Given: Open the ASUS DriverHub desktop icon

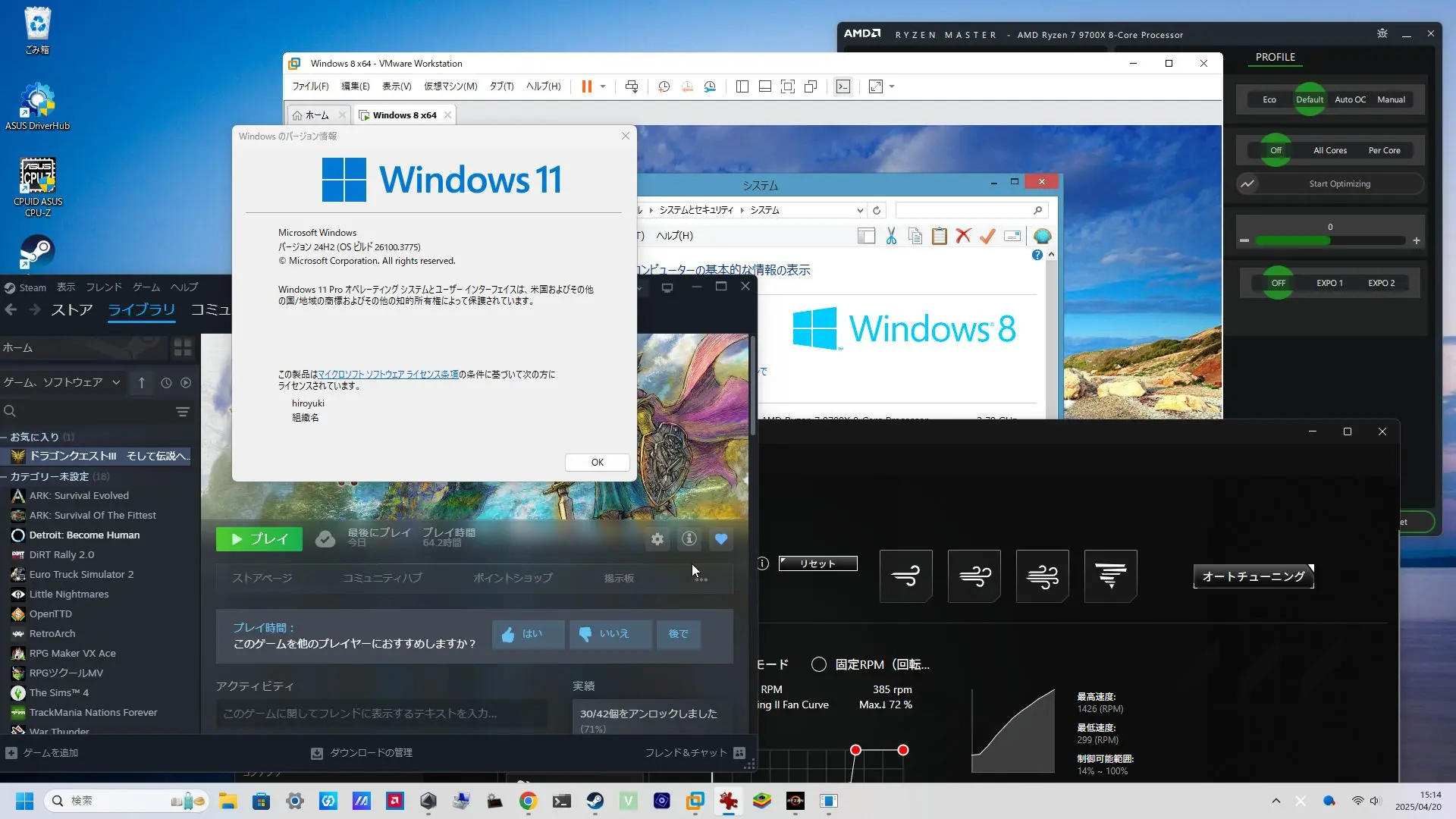Looking at the screenshot, I should coord(37,106).
